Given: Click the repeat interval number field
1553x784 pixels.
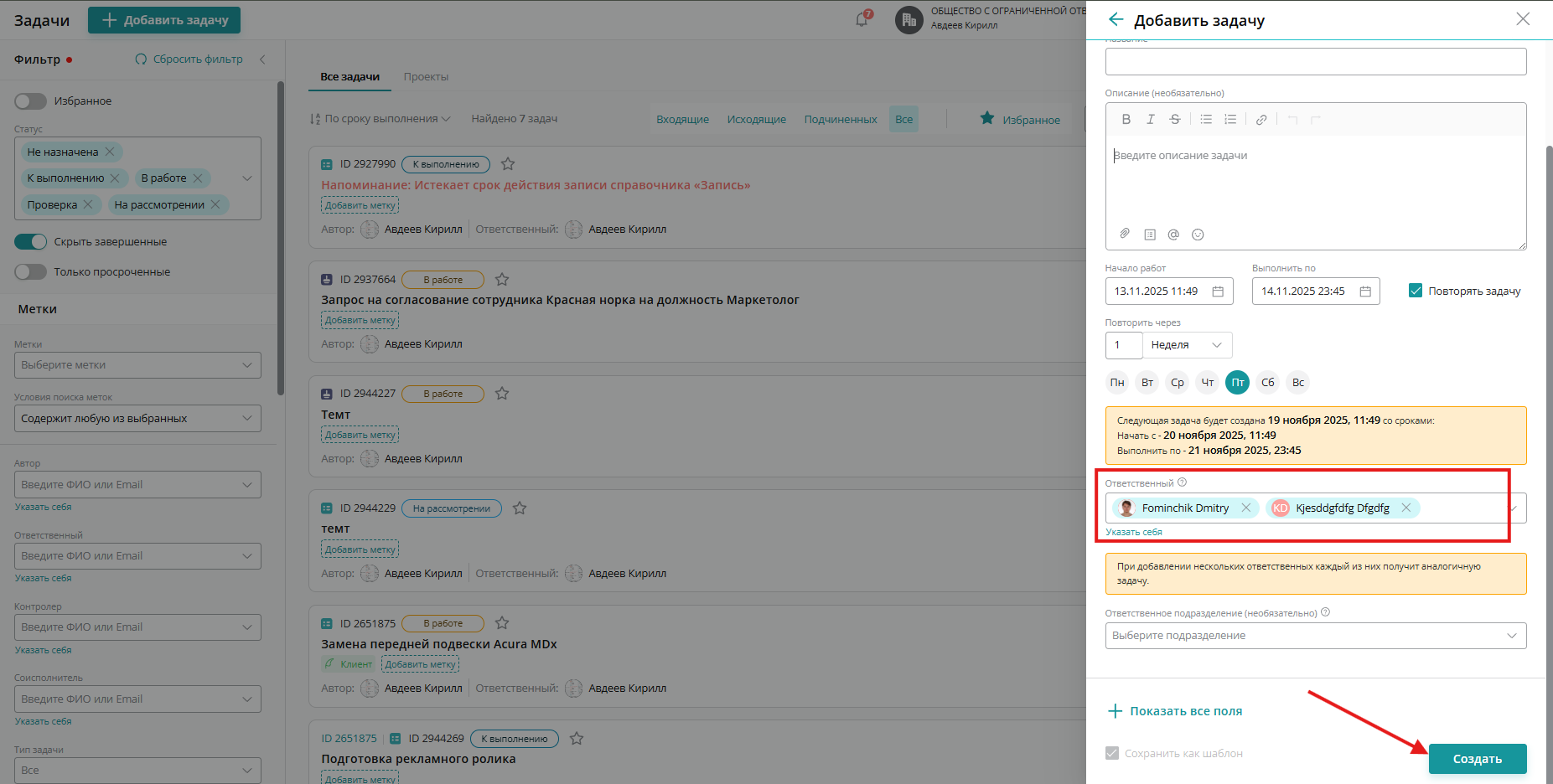Looking at the screenshot, I should point(1124,345).
